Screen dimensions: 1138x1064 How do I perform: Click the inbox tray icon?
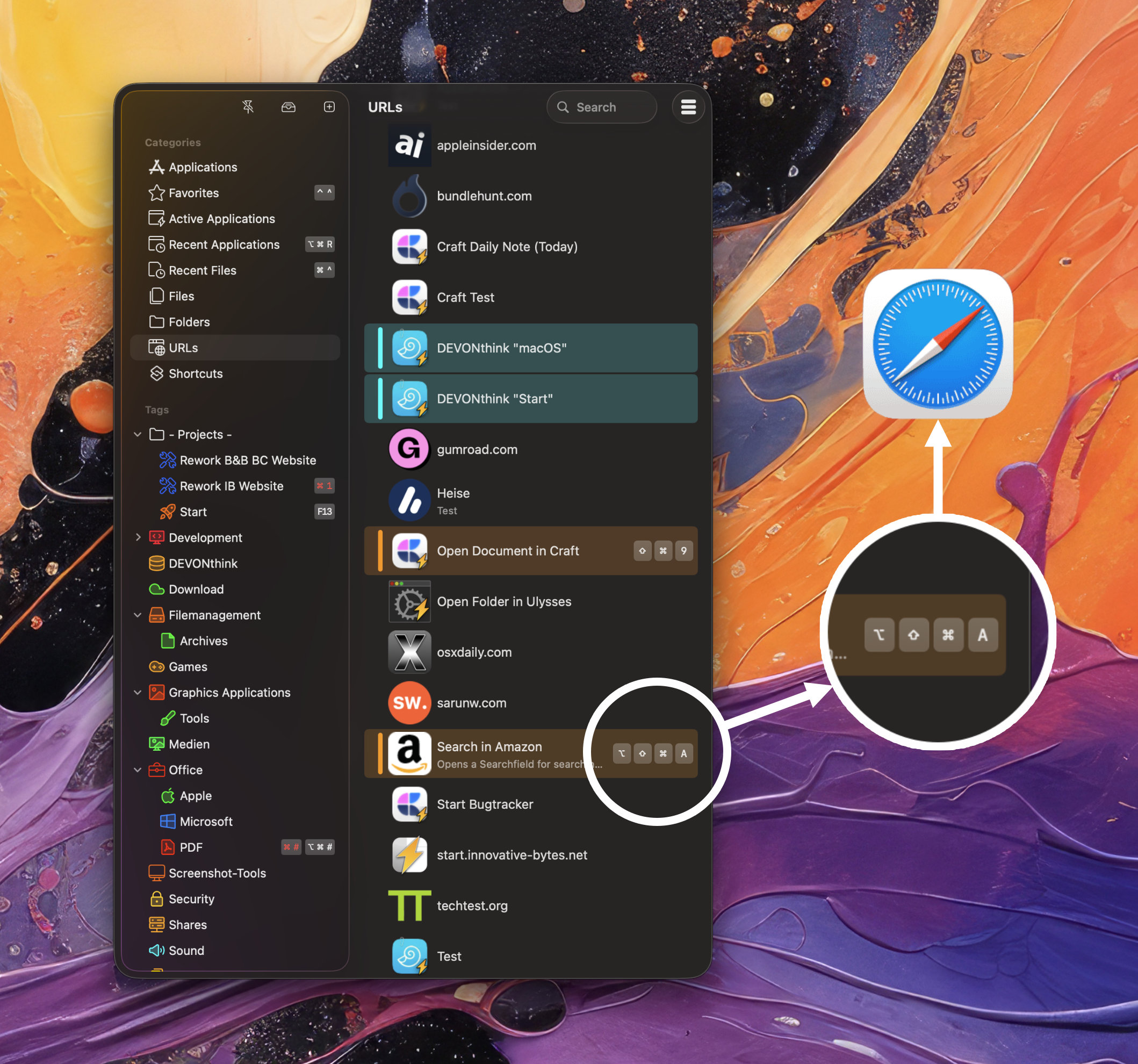point(289,106)
